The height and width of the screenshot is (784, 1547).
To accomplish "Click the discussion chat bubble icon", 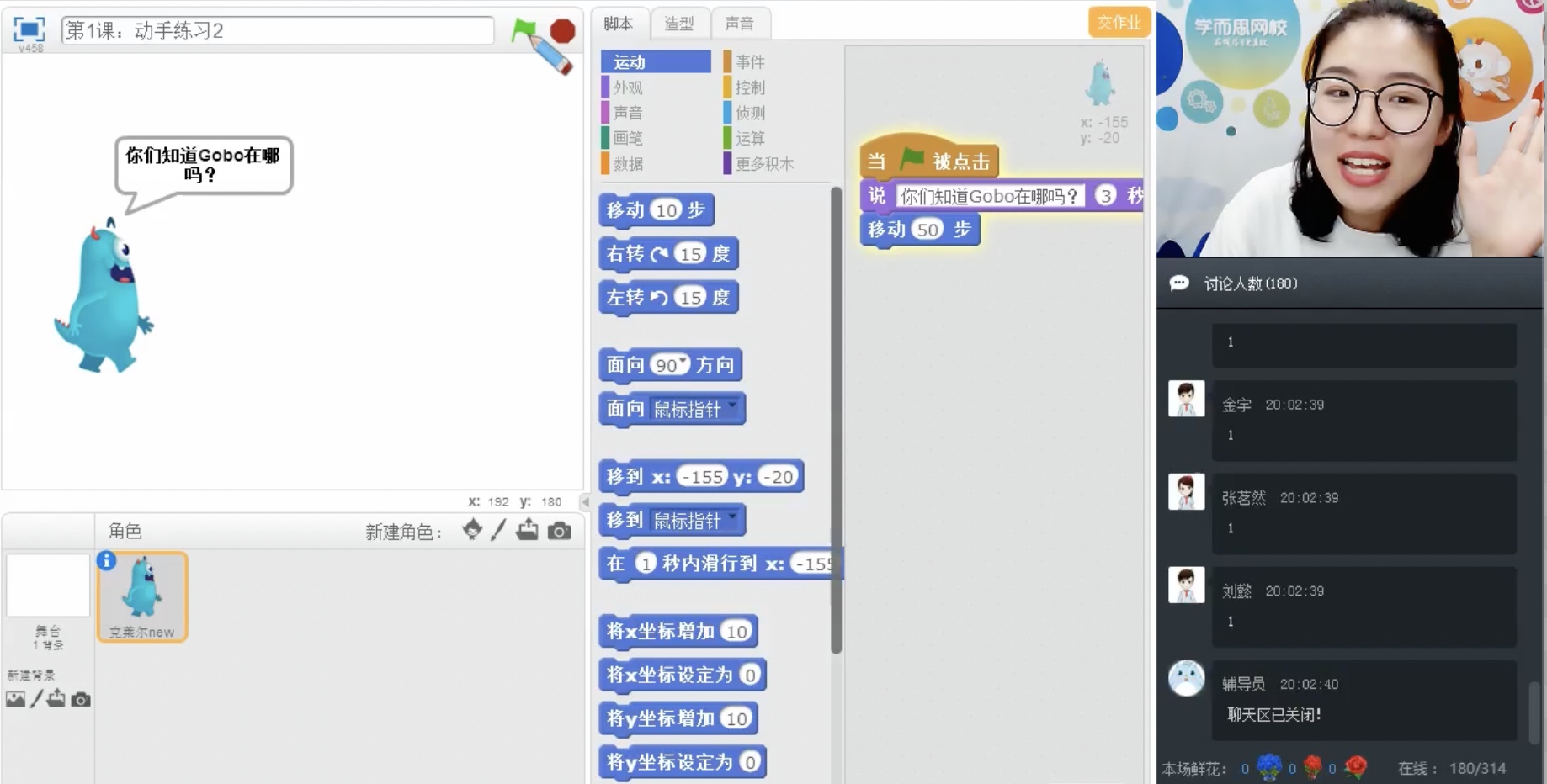I will 1179,283.
